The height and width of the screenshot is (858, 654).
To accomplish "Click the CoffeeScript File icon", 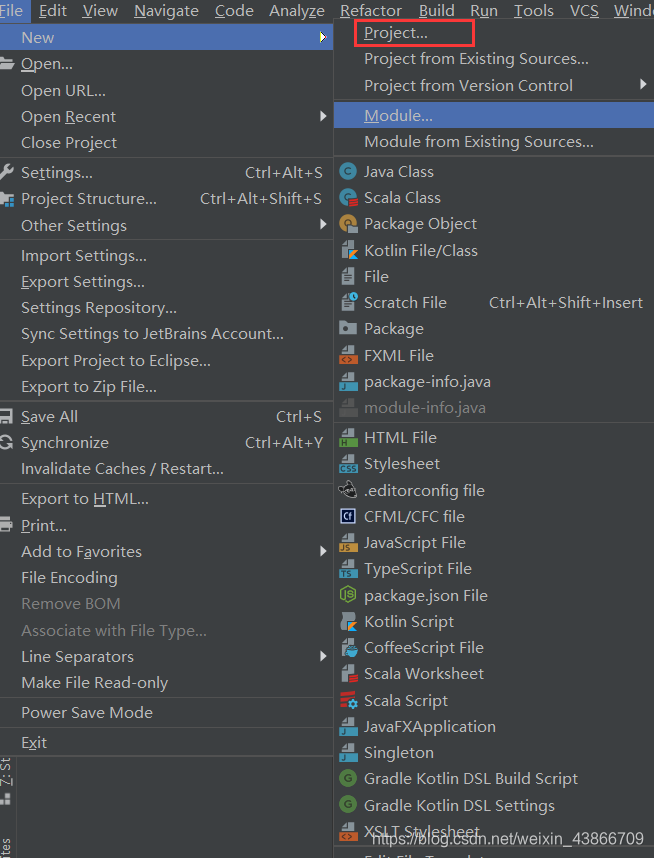I will [x=349, y=648].
